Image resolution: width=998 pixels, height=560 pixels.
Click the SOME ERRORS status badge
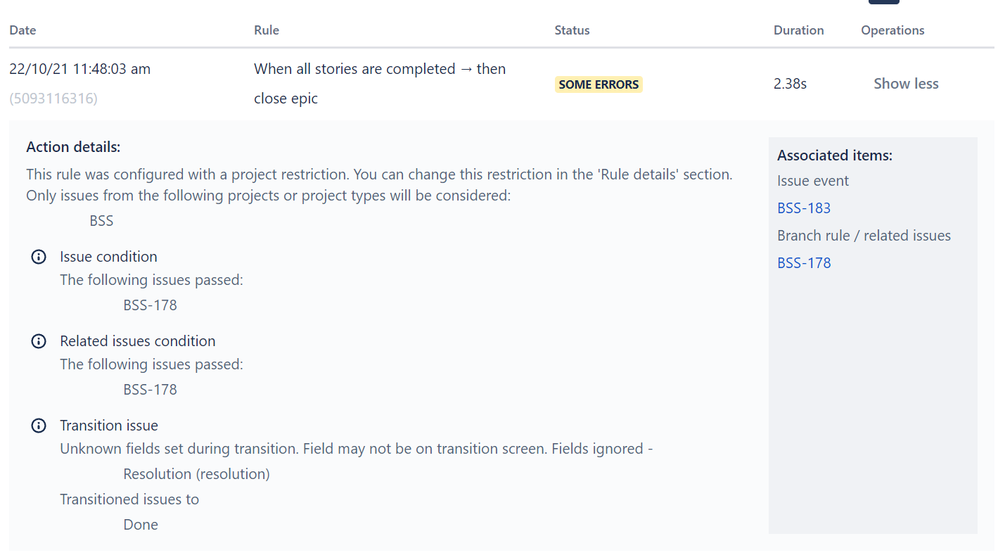pyautogui.click(x=598, y=85)
